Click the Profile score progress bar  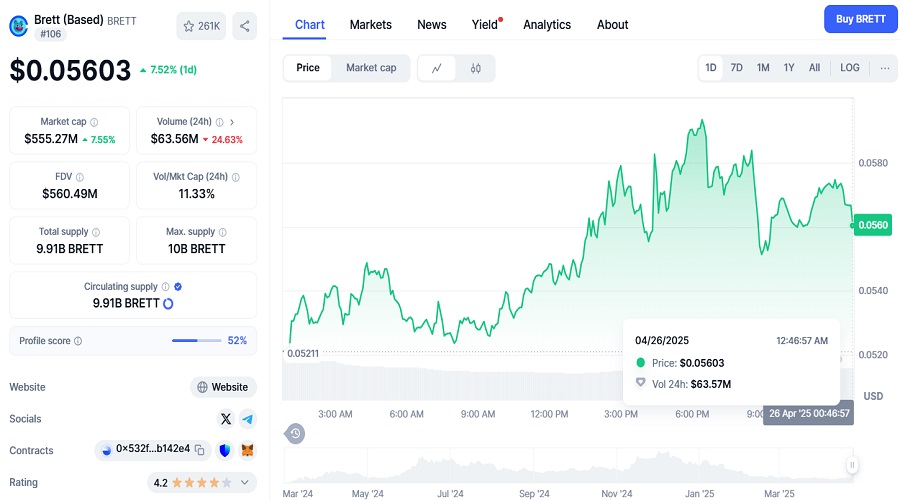click(196, 341)
